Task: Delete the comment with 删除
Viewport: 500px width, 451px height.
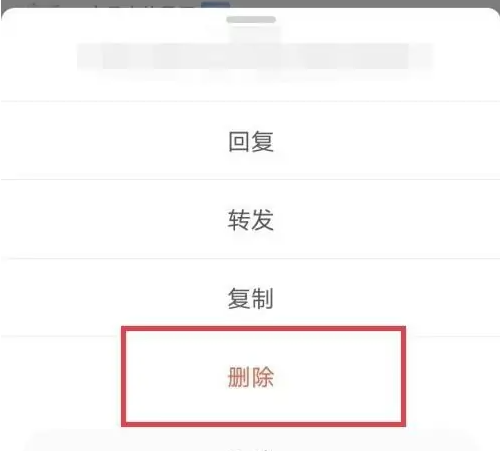Action: (250, 377)
